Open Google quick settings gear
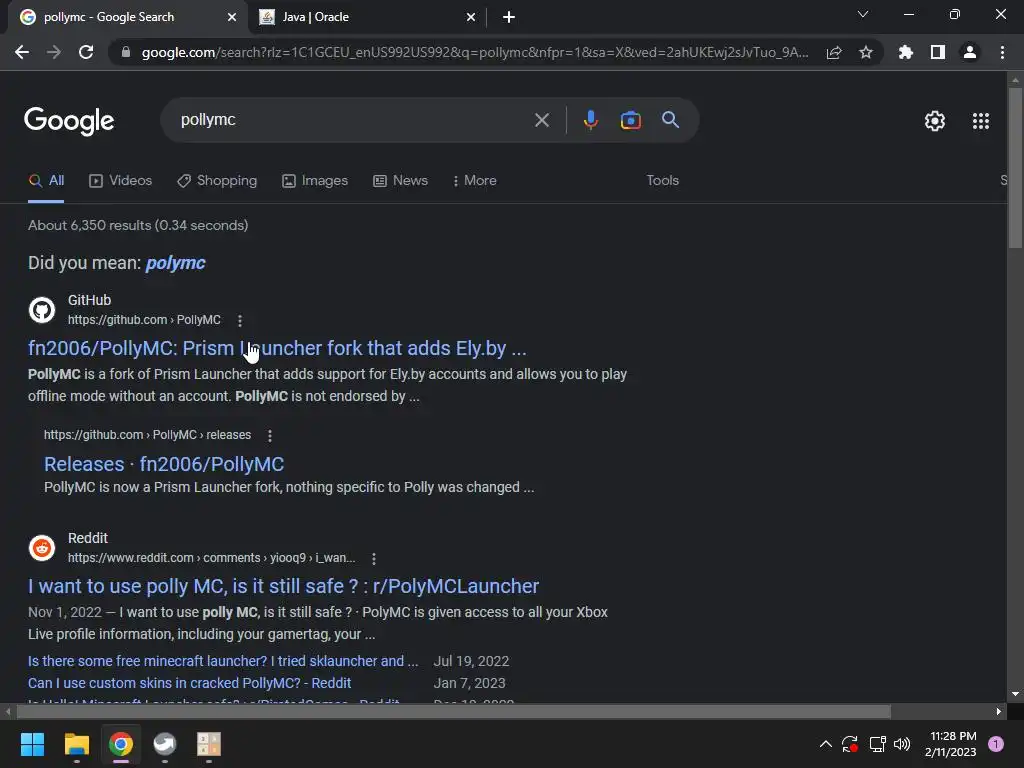This screenshot has height=768, width=1024. click(x=935, y=121)
